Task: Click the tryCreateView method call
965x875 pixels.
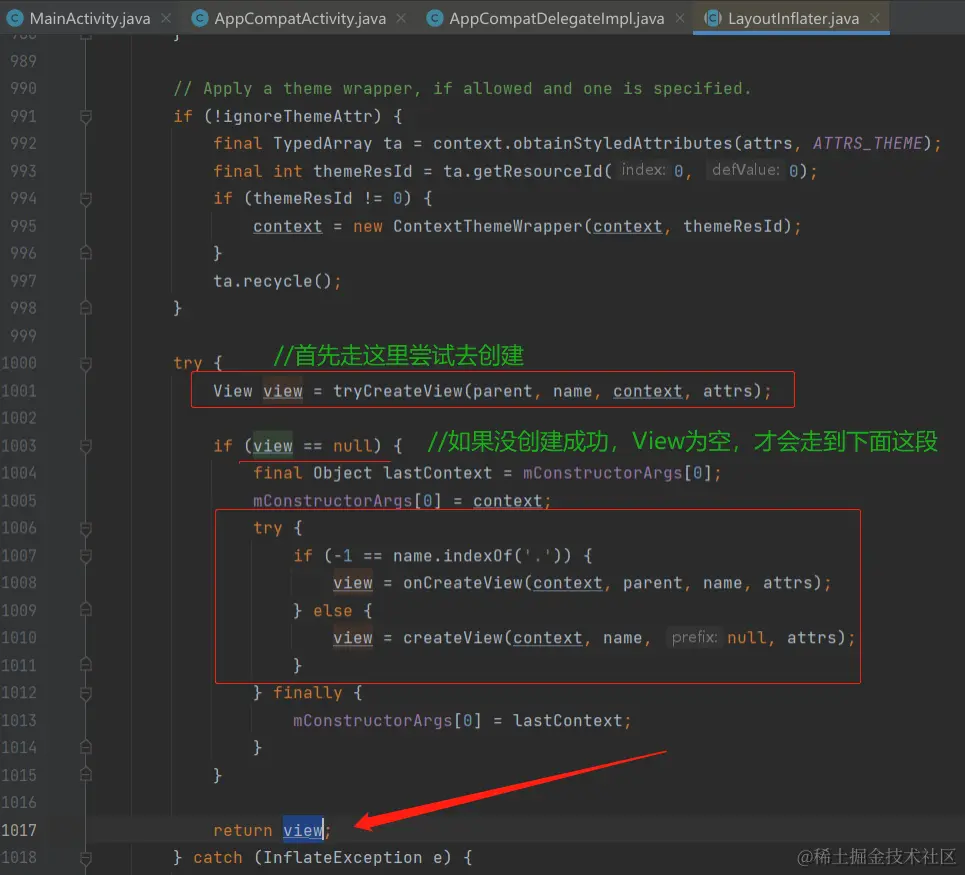Action: pos(398,391)
